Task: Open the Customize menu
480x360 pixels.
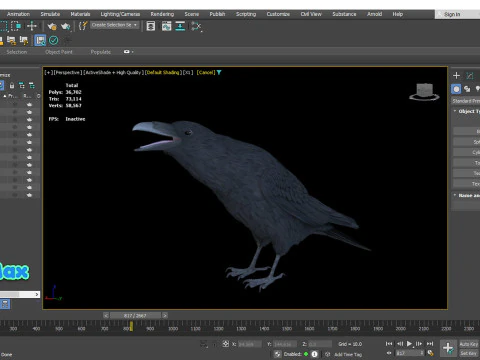Action: click(x=278, y=14)
